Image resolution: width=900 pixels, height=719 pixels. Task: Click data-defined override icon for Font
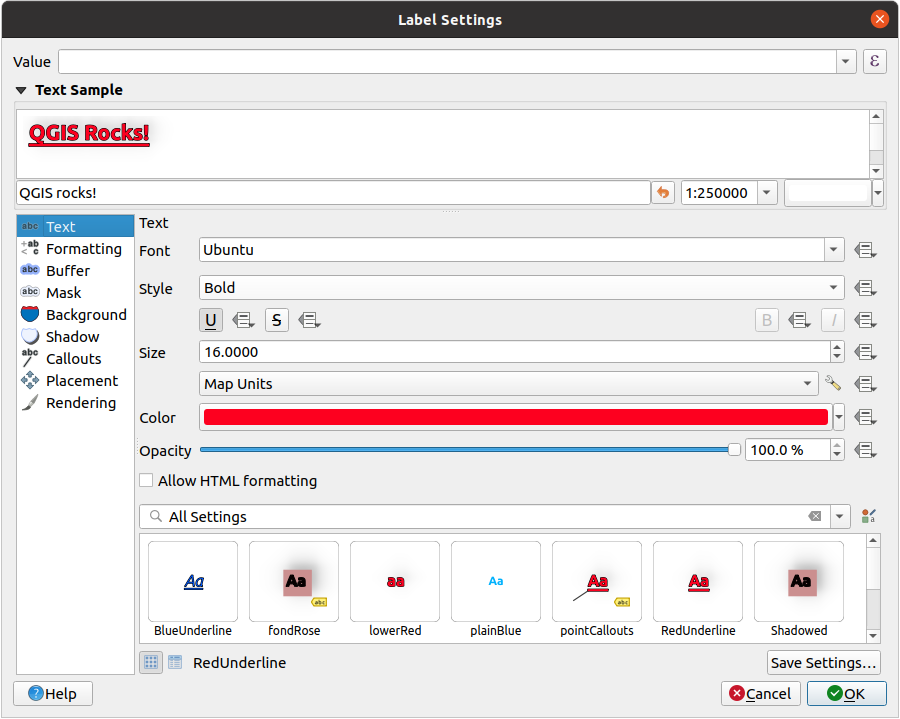click(866, 250)
